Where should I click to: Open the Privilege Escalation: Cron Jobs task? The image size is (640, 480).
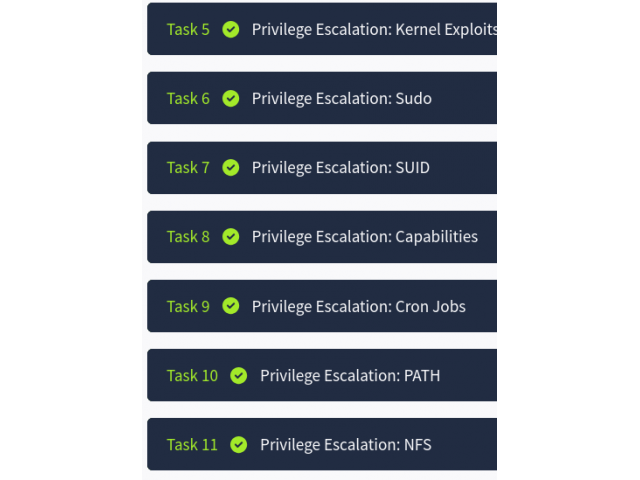(322, 306)
